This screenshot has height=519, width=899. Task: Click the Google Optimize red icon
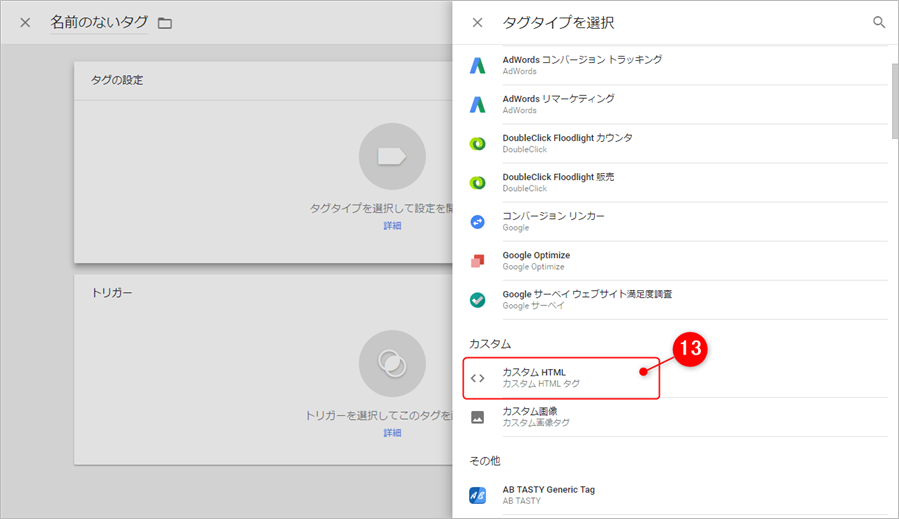(478, 261)
